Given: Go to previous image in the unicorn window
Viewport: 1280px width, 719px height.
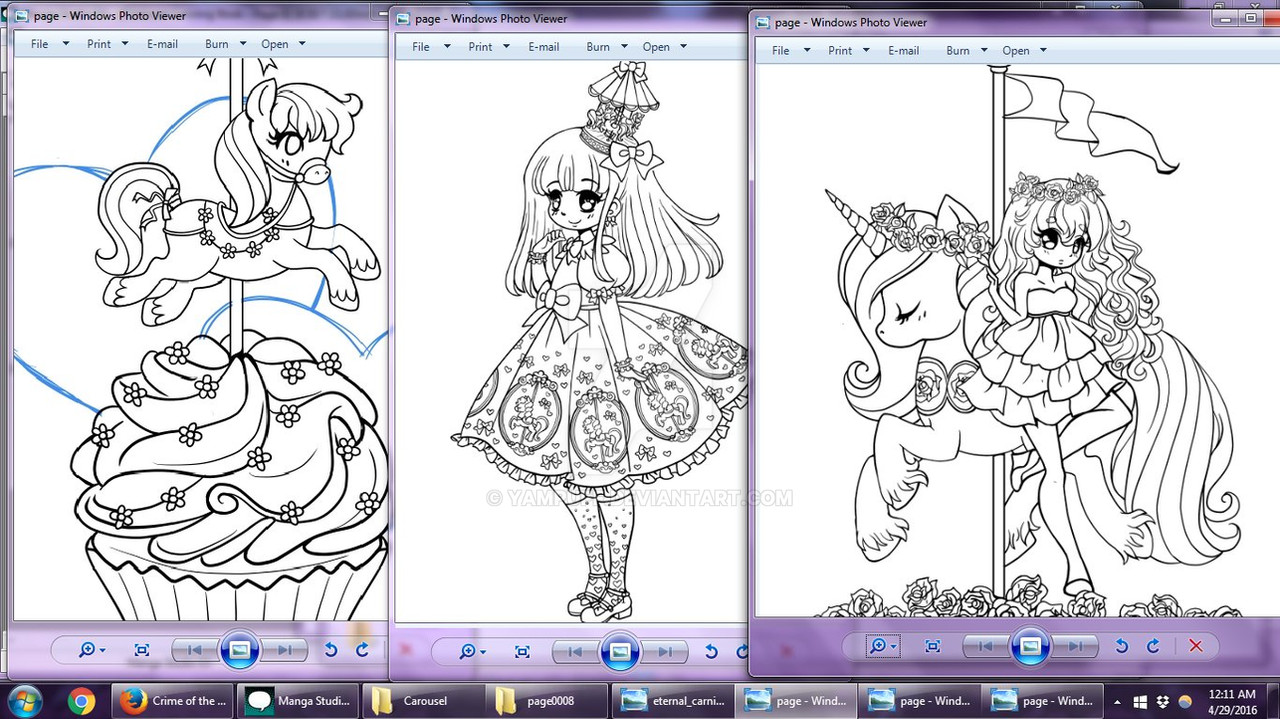Looking at the screenshot, I should point(985,646).
